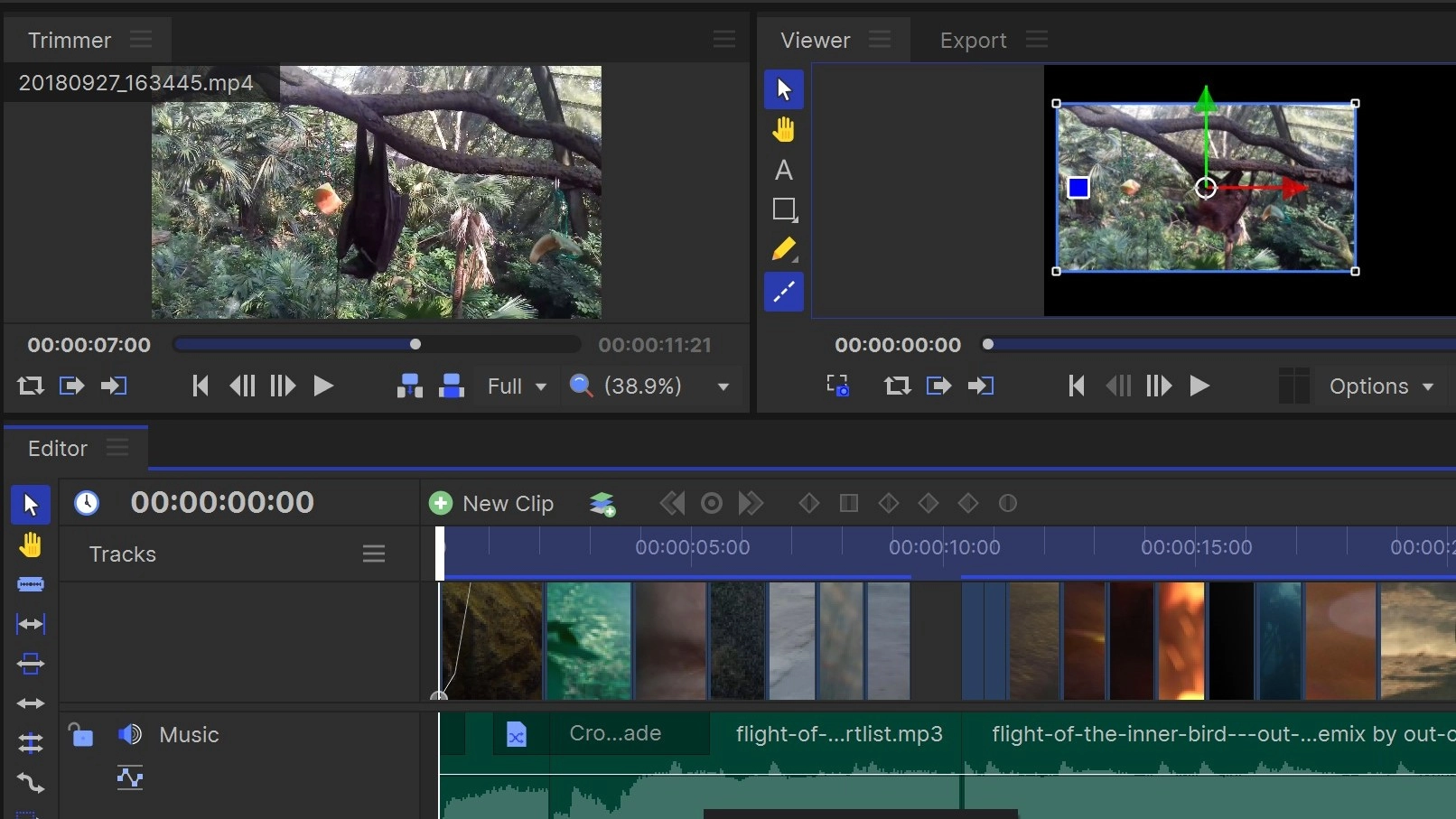Open the Tracks hamburger menu
The image size is (1456, 819).
point(374,554)
